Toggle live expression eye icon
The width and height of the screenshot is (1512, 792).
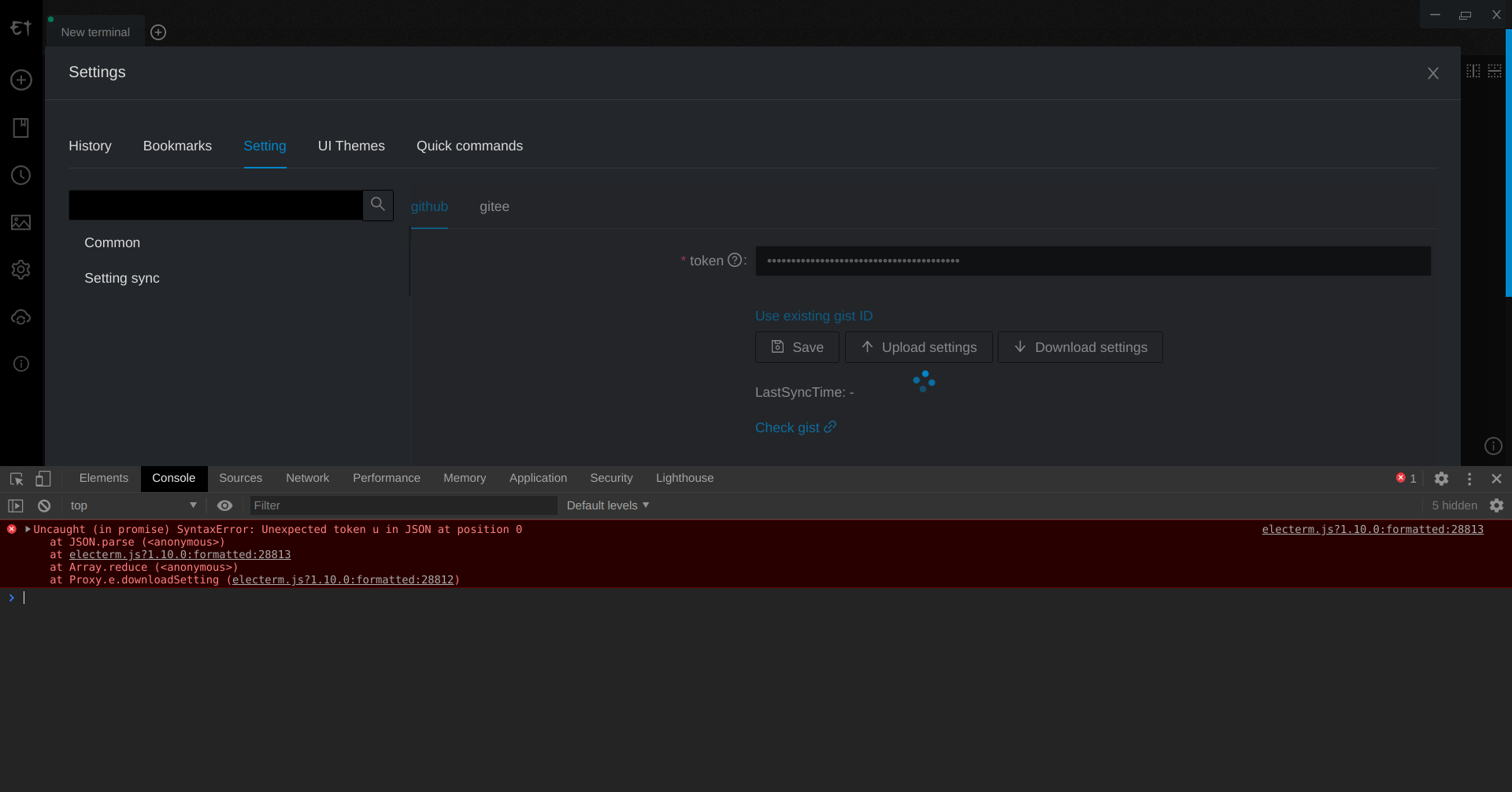coord(225,505)
